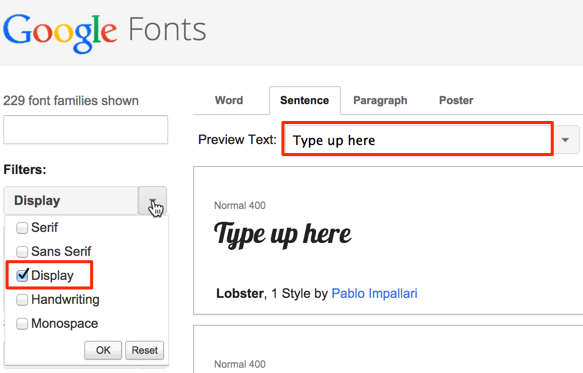Image resolution: width=583 pixels, height=373 pixels.
Task: Select the Monospace checkbox
Action: [22, 324]
